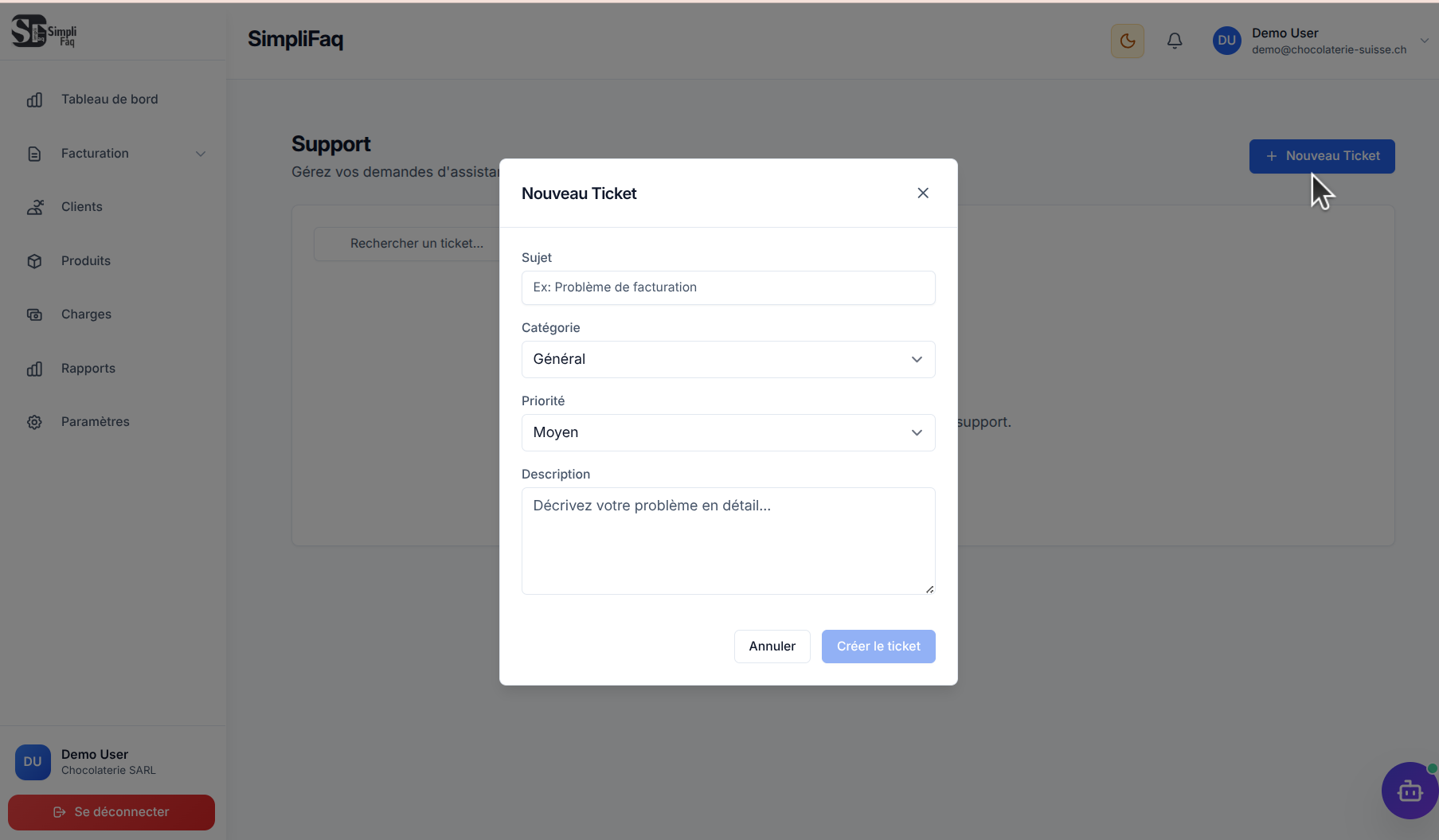Click the Sujet input field

pos(727,287)
